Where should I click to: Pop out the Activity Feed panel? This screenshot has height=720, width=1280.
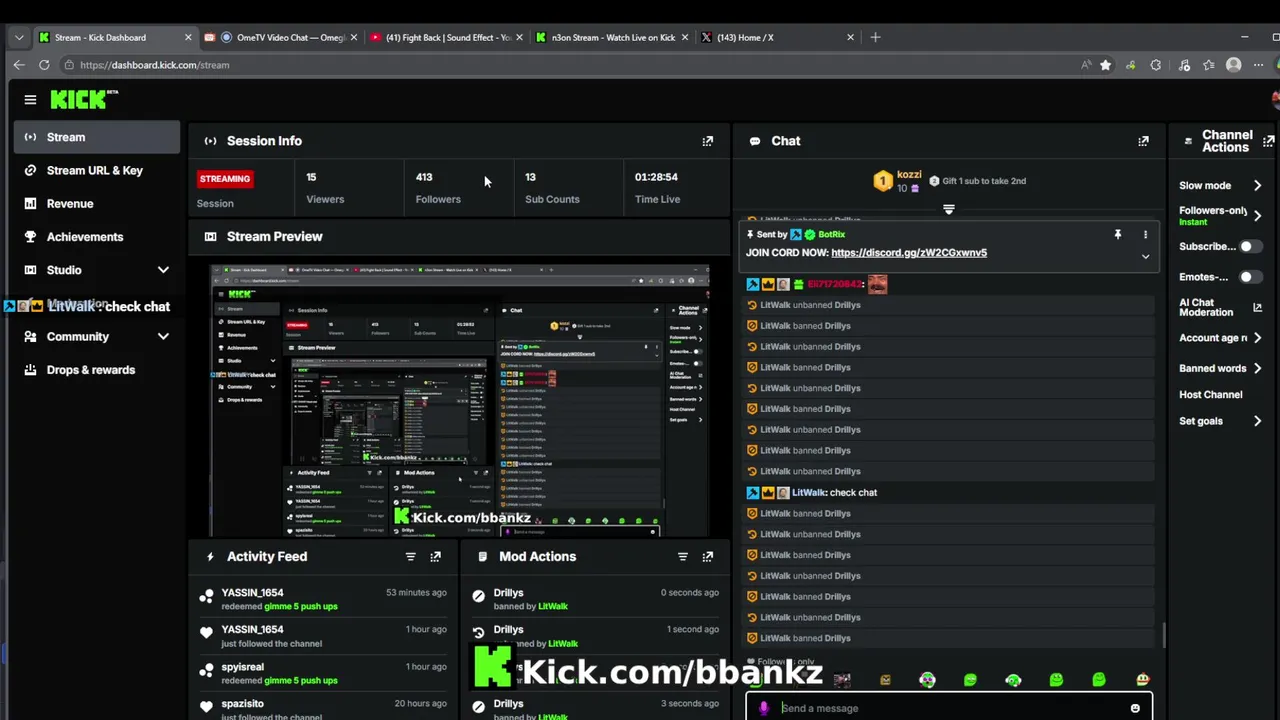[x=435, y=557]
